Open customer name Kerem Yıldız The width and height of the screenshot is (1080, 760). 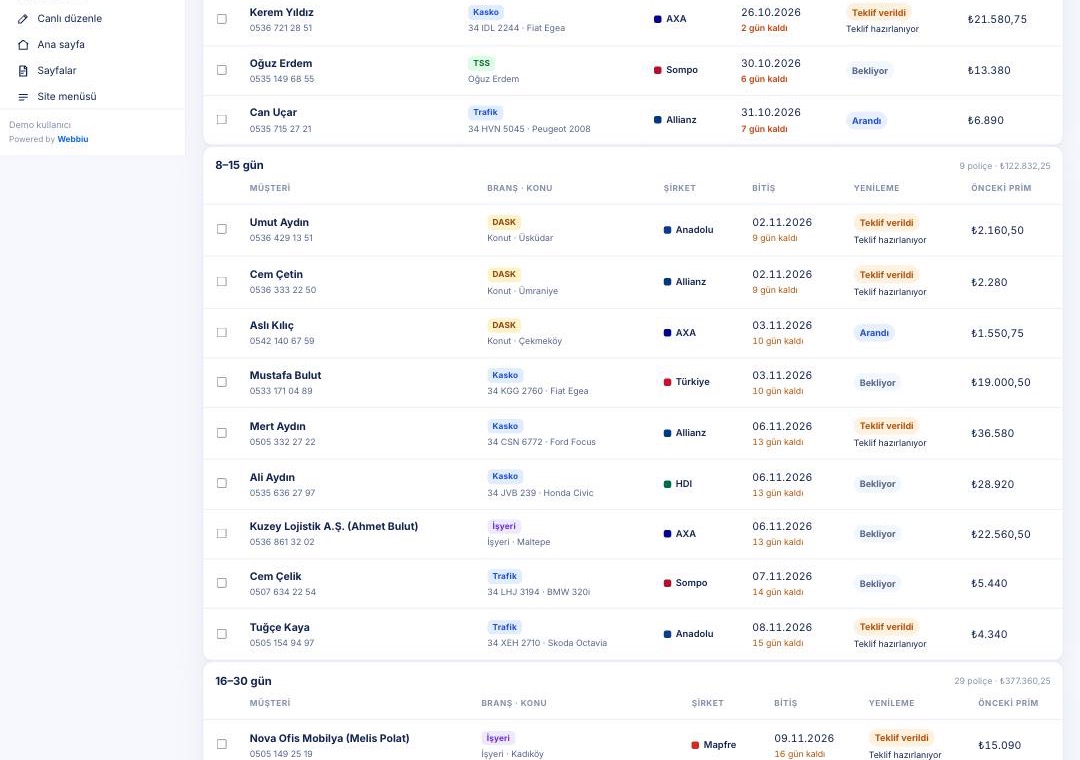[x=284, y=12]
